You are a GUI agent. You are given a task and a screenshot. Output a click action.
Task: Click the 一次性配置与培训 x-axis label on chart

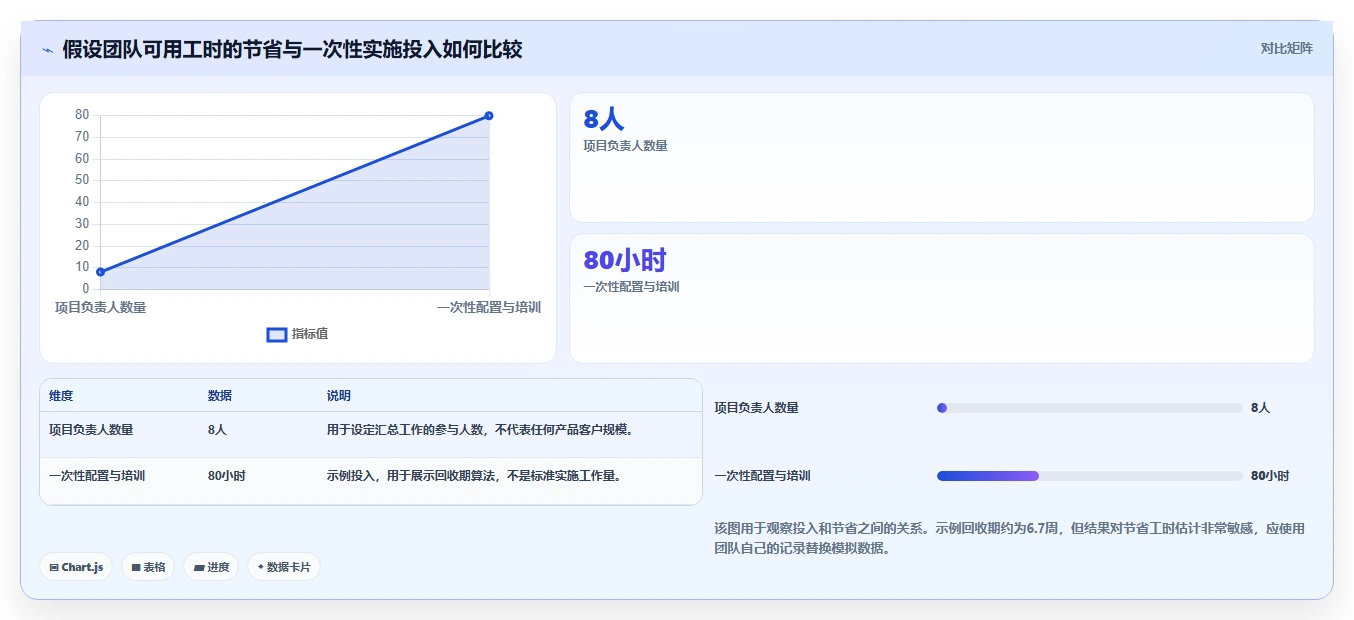489,308
